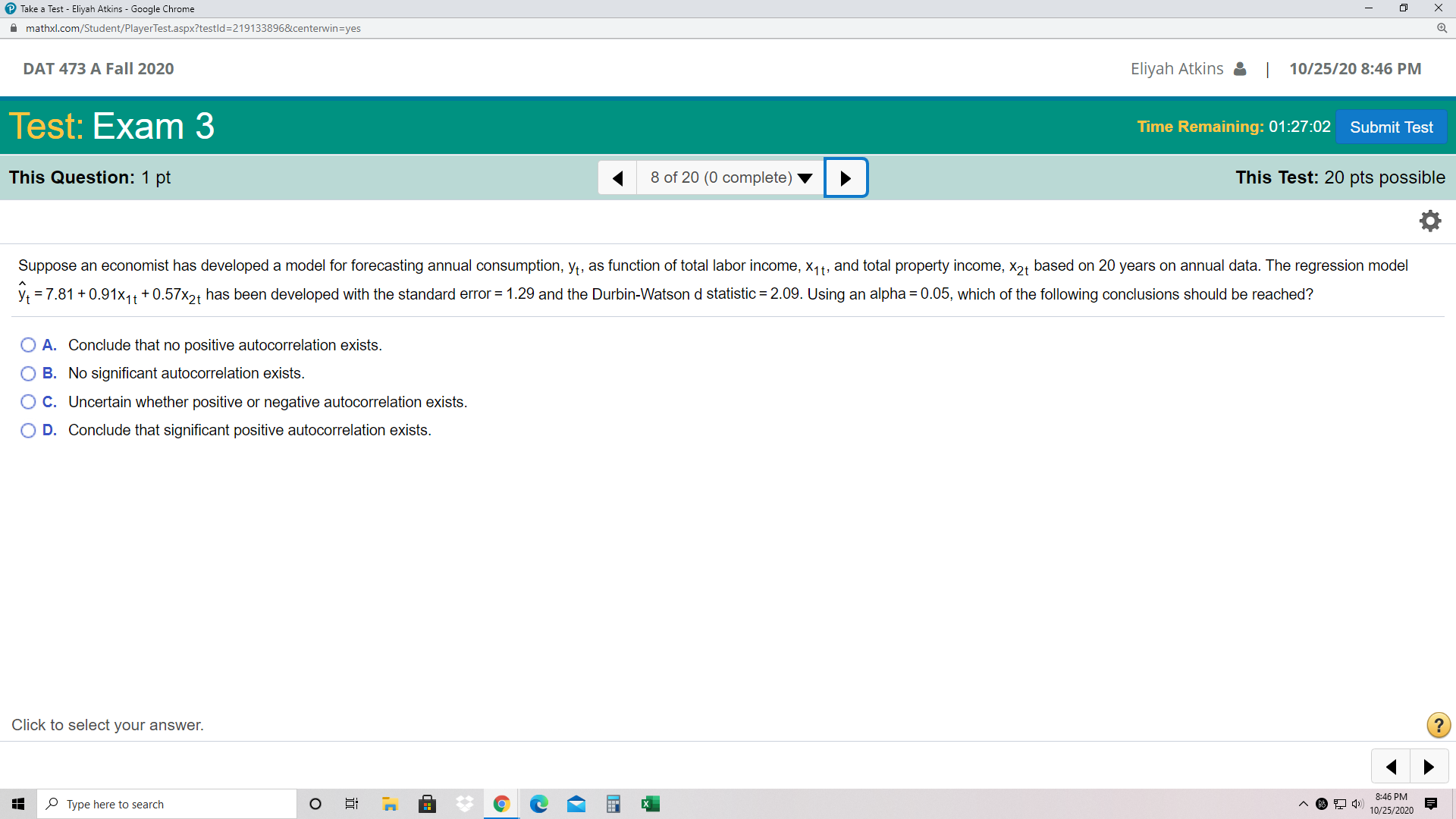Click the user profile icon beside Eliyah Atkins
Image resolution: width=1456 pixels, height=819 pixels.
pyautogui.click(x=1240, y=69)
